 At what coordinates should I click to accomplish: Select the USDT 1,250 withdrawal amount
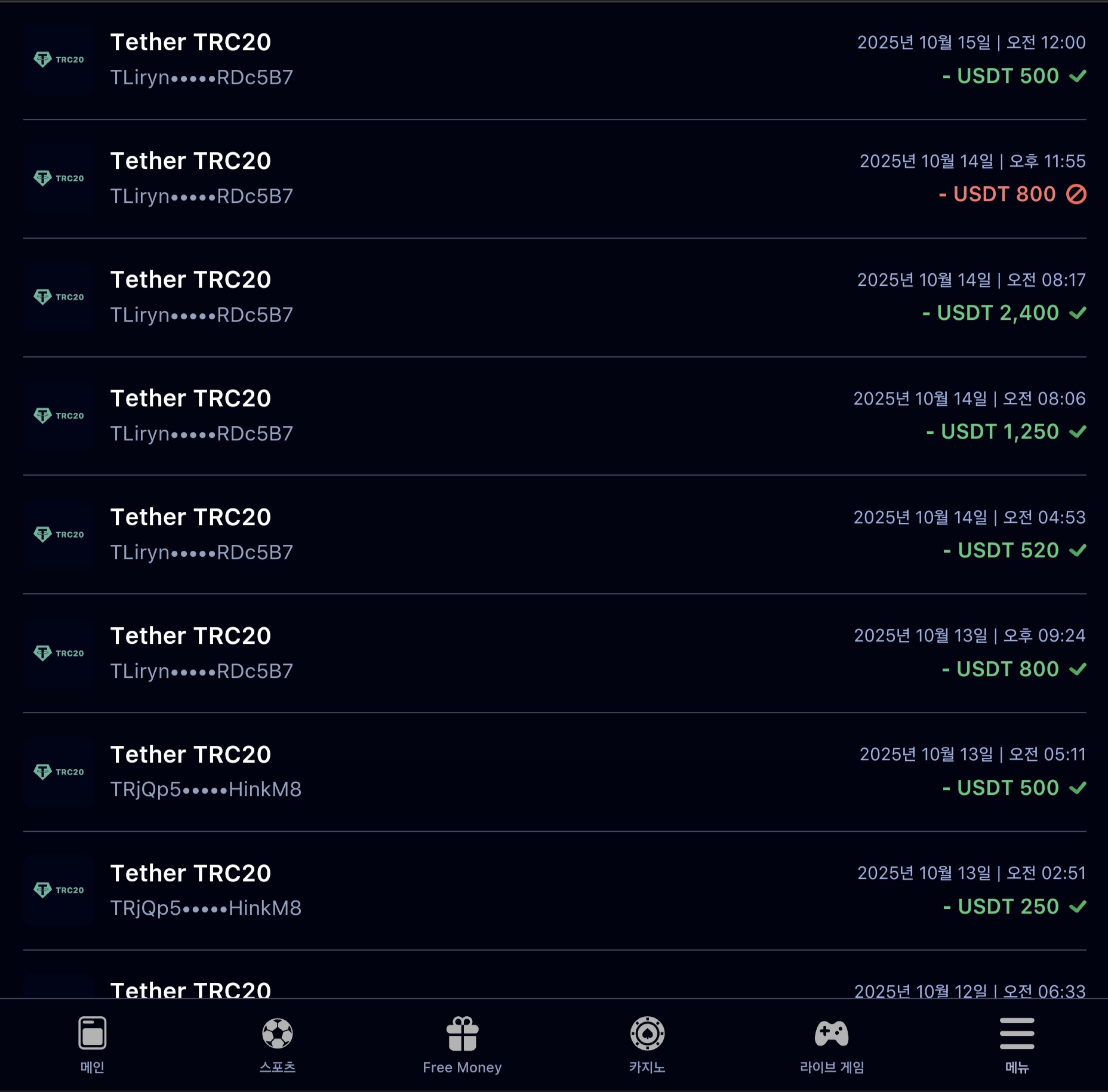pyautogui.click(x=992, y=431)
